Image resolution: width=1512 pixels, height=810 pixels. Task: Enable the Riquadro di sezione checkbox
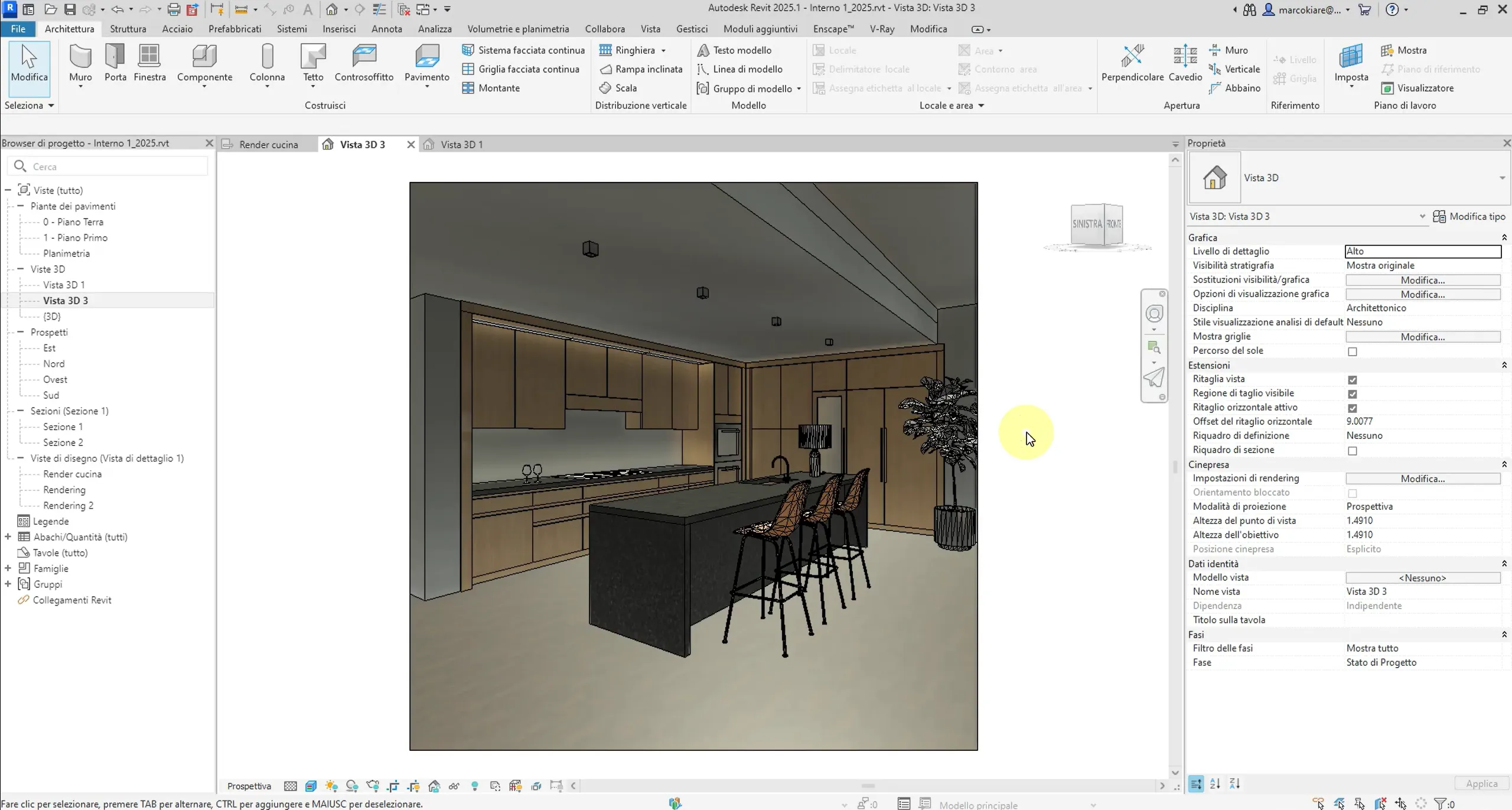point(1353,451)
